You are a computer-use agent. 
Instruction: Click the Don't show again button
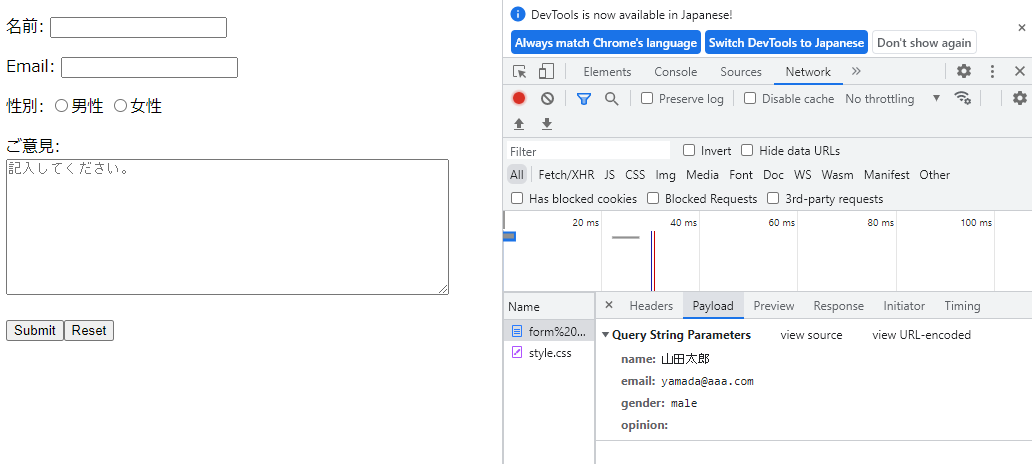click(923, 43)
